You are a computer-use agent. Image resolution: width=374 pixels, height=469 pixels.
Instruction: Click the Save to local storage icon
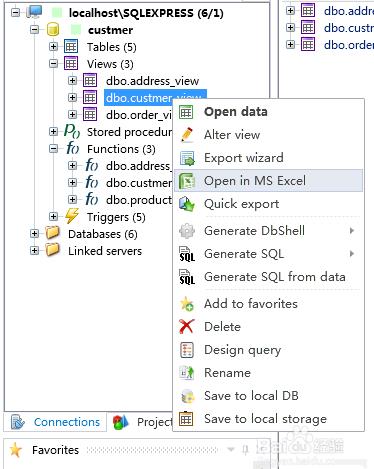pos(186,419)
